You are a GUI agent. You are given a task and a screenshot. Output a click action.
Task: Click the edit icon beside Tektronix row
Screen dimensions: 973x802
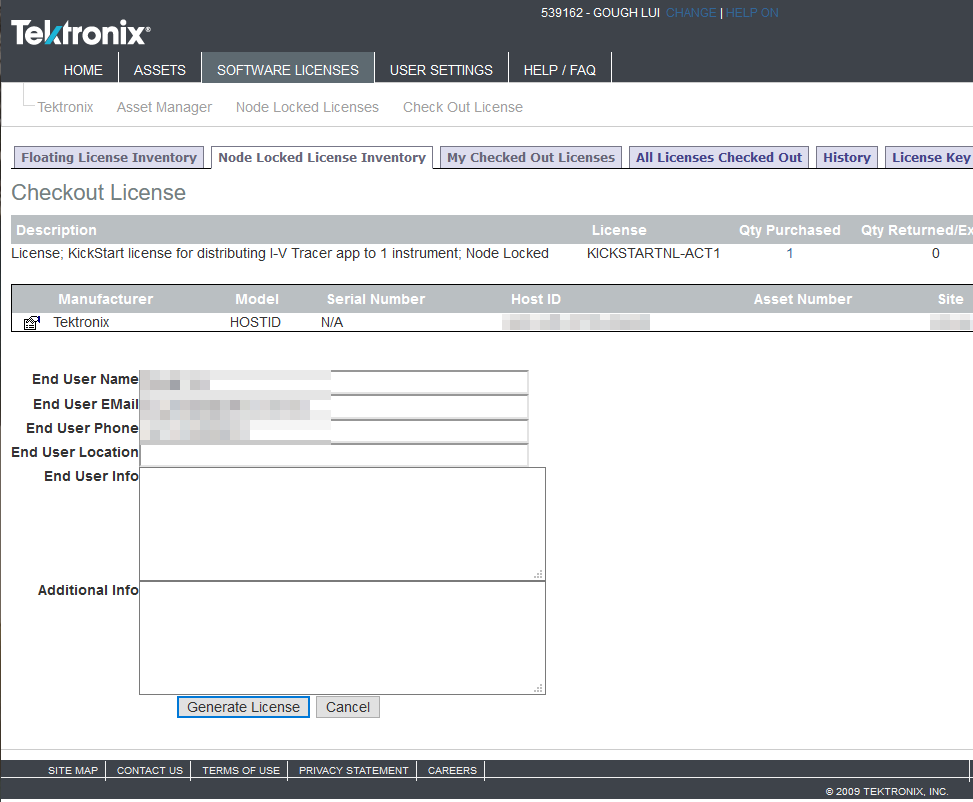tap(31, 323)
